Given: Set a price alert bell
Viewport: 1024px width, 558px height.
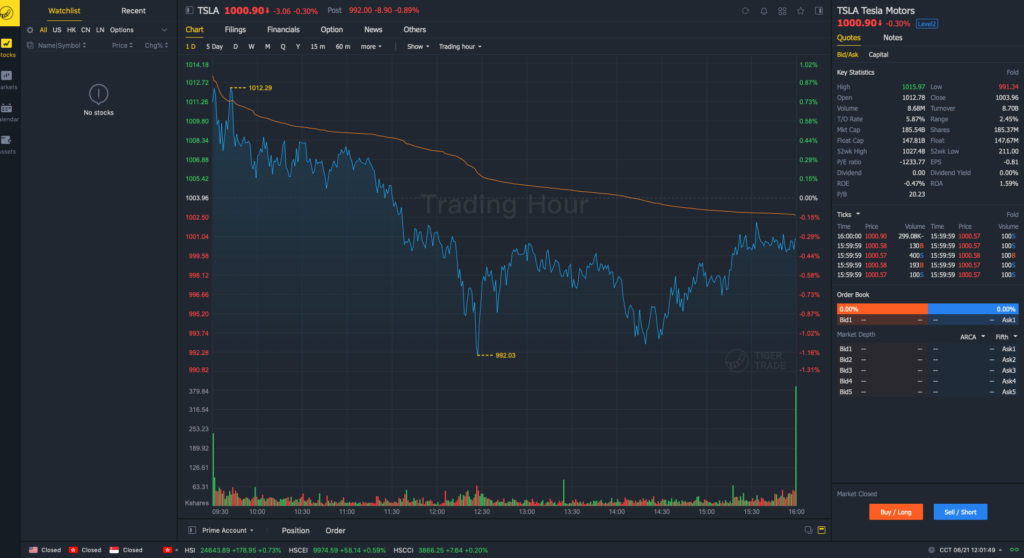Looking at the screenshot, I should coord(763,11).
